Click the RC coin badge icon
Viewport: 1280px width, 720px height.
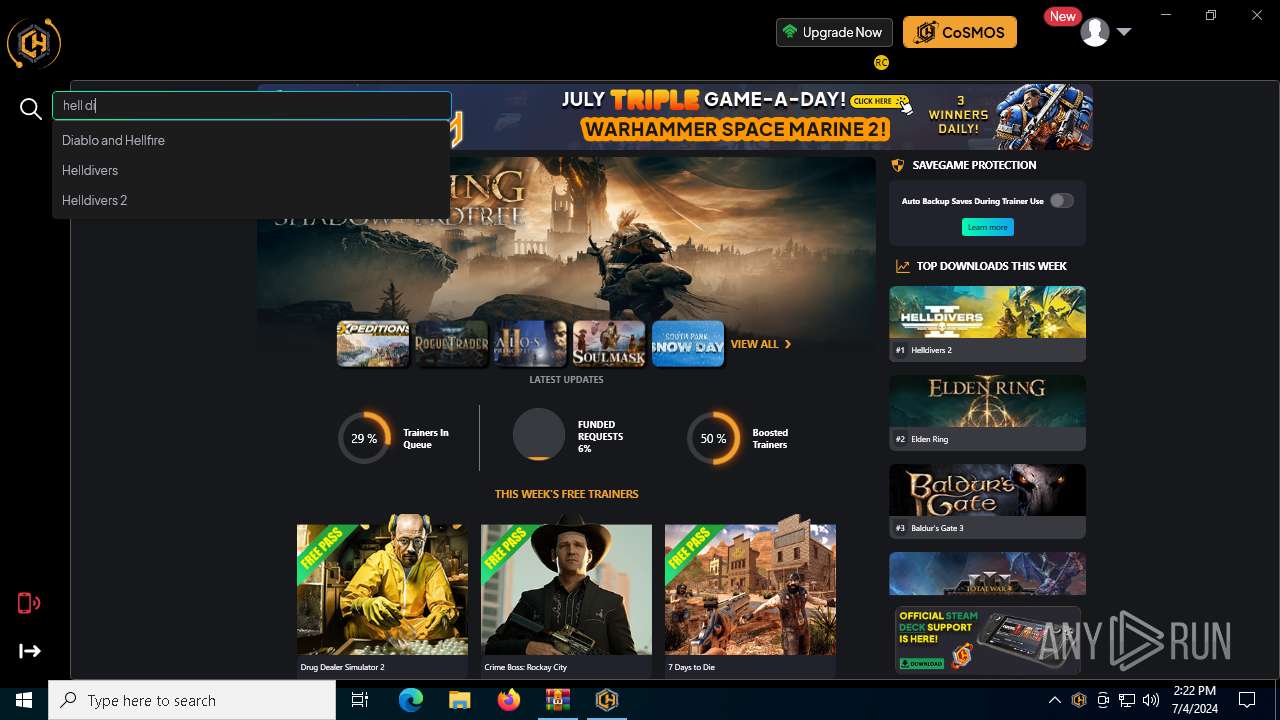(x=881, y=62)
